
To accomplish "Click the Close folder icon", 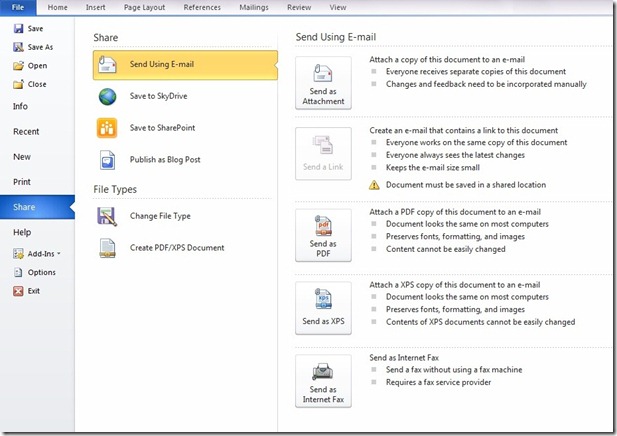I will [x=18, y=84].
